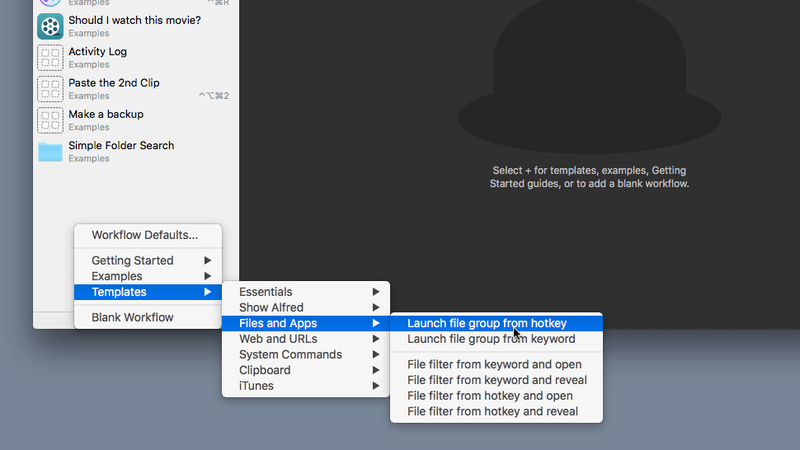Screen dimensions: 800x450
Task: Open the iTunes templates submenu
Action: click(306, 386)
